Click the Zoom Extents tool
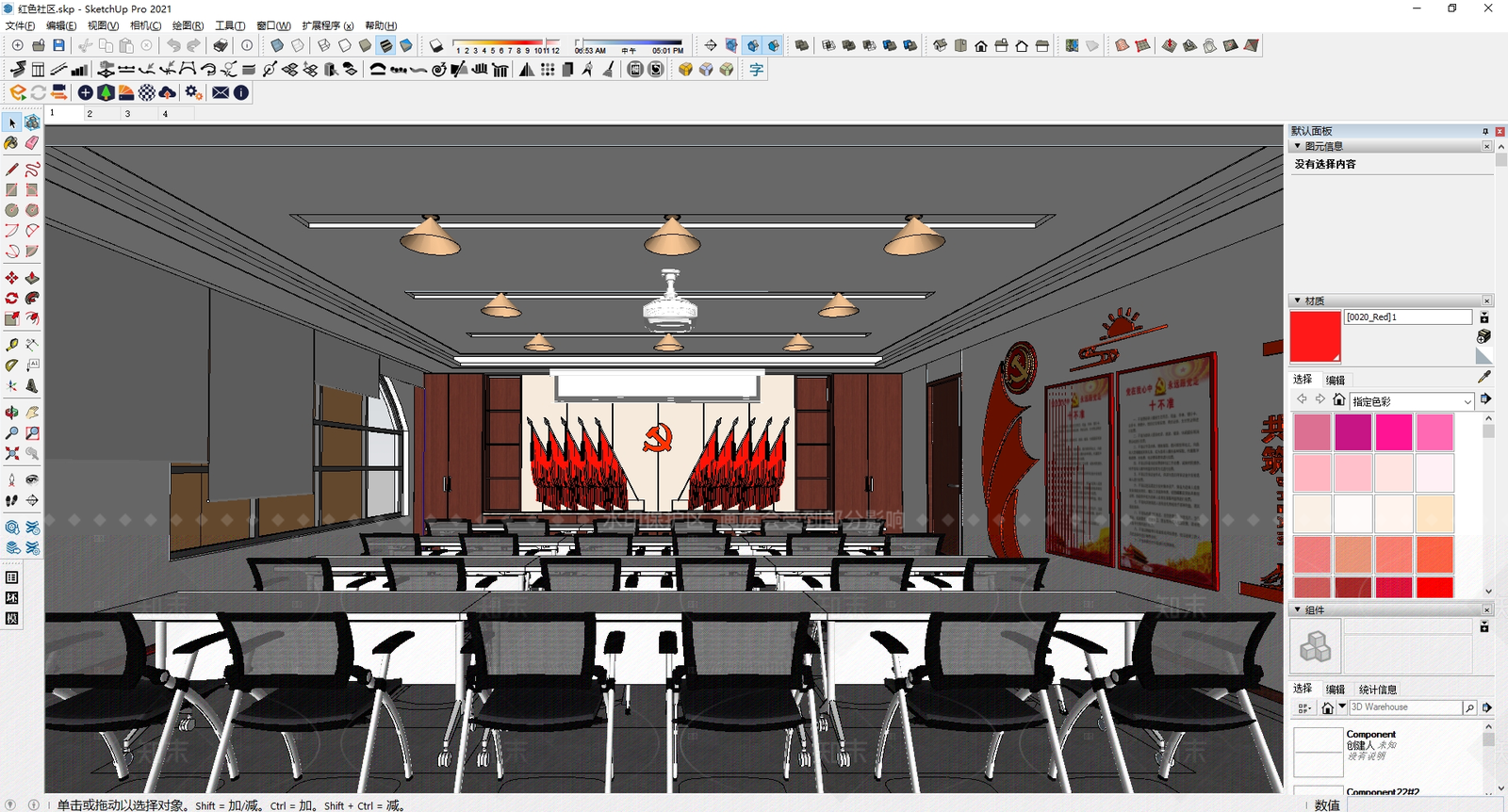 11,454
